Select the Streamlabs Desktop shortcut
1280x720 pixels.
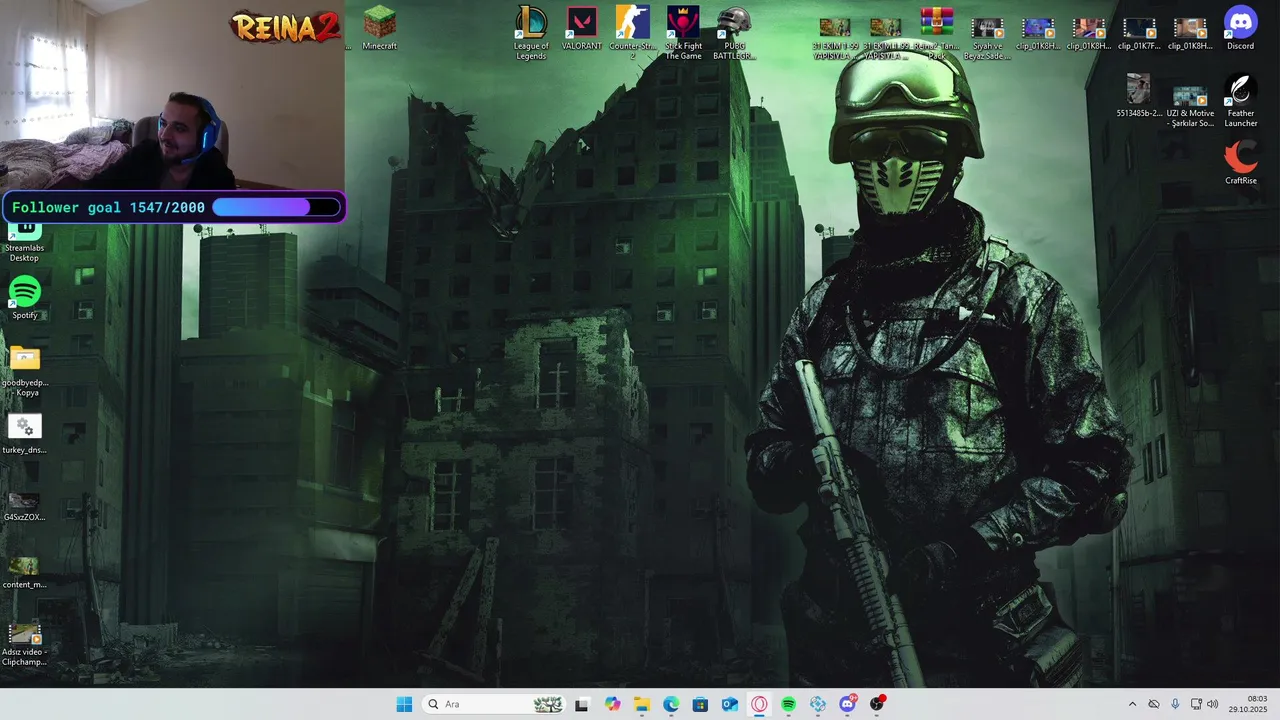click(x=24, y=243)
